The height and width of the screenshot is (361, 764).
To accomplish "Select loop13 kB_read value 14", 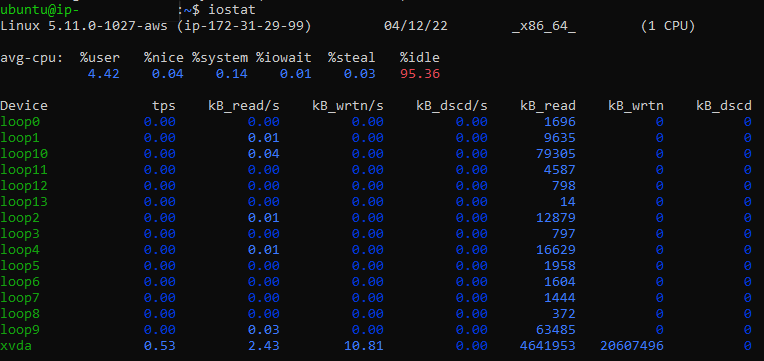I will coord(568,202).
